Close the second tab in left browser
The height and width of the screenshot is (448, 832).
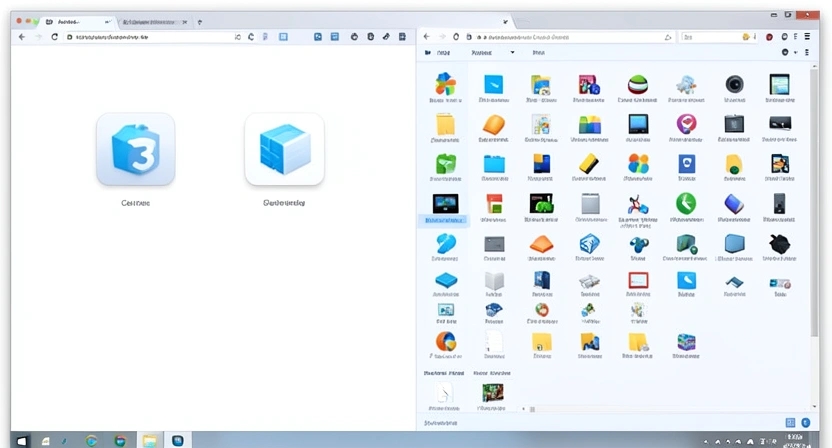point(184,22)
